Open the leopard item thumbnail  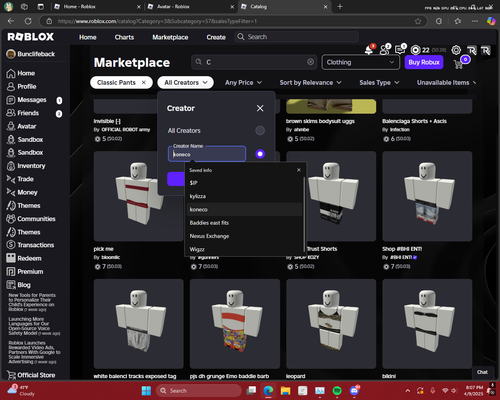coord(331,324)
